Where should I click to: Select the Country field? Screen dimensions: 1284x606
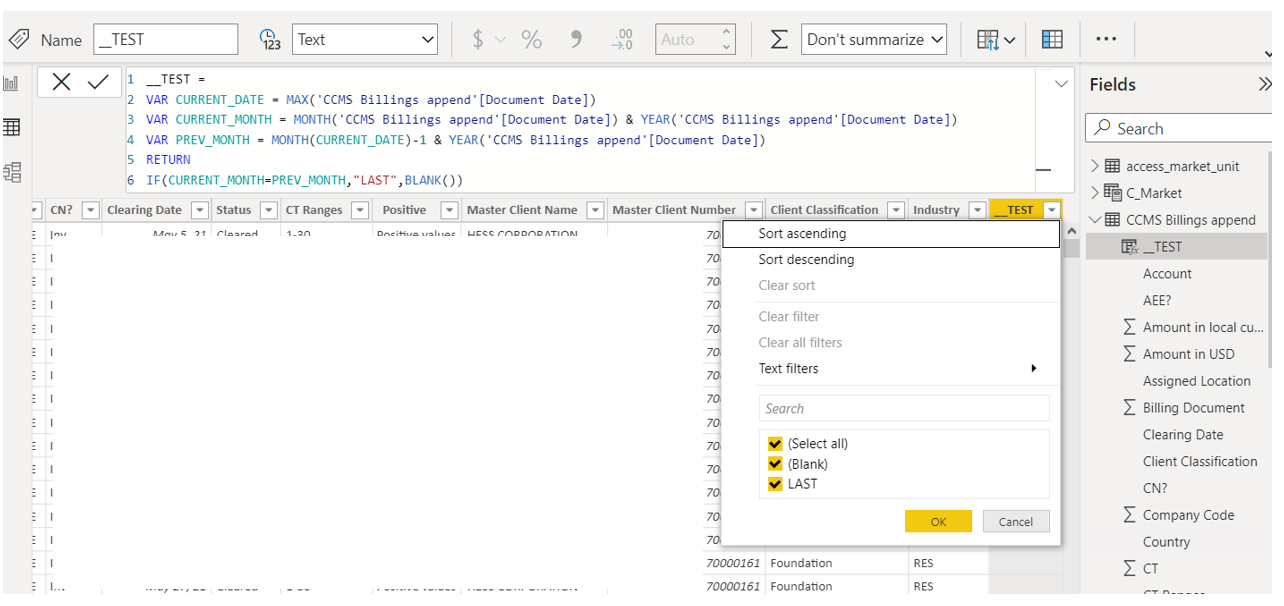coord(1166,542)
